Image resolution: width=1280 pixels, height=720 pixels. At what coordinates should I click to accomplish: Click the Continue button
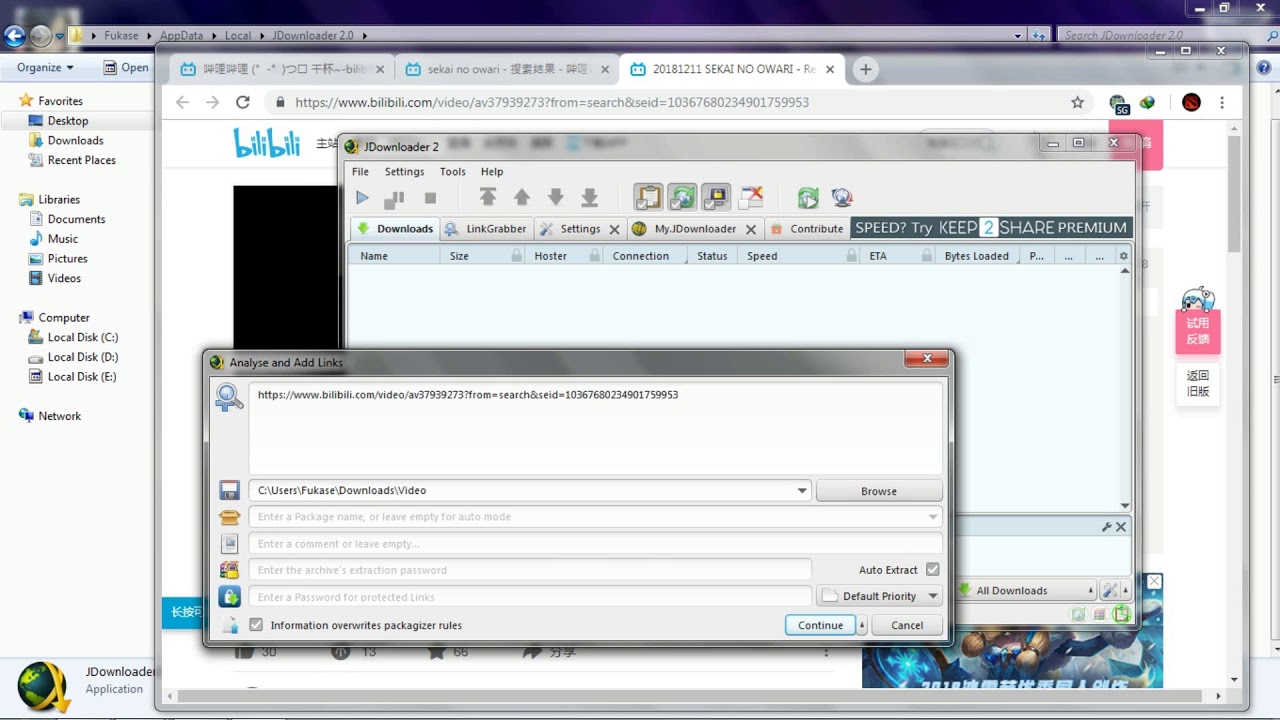coord(820,625)
